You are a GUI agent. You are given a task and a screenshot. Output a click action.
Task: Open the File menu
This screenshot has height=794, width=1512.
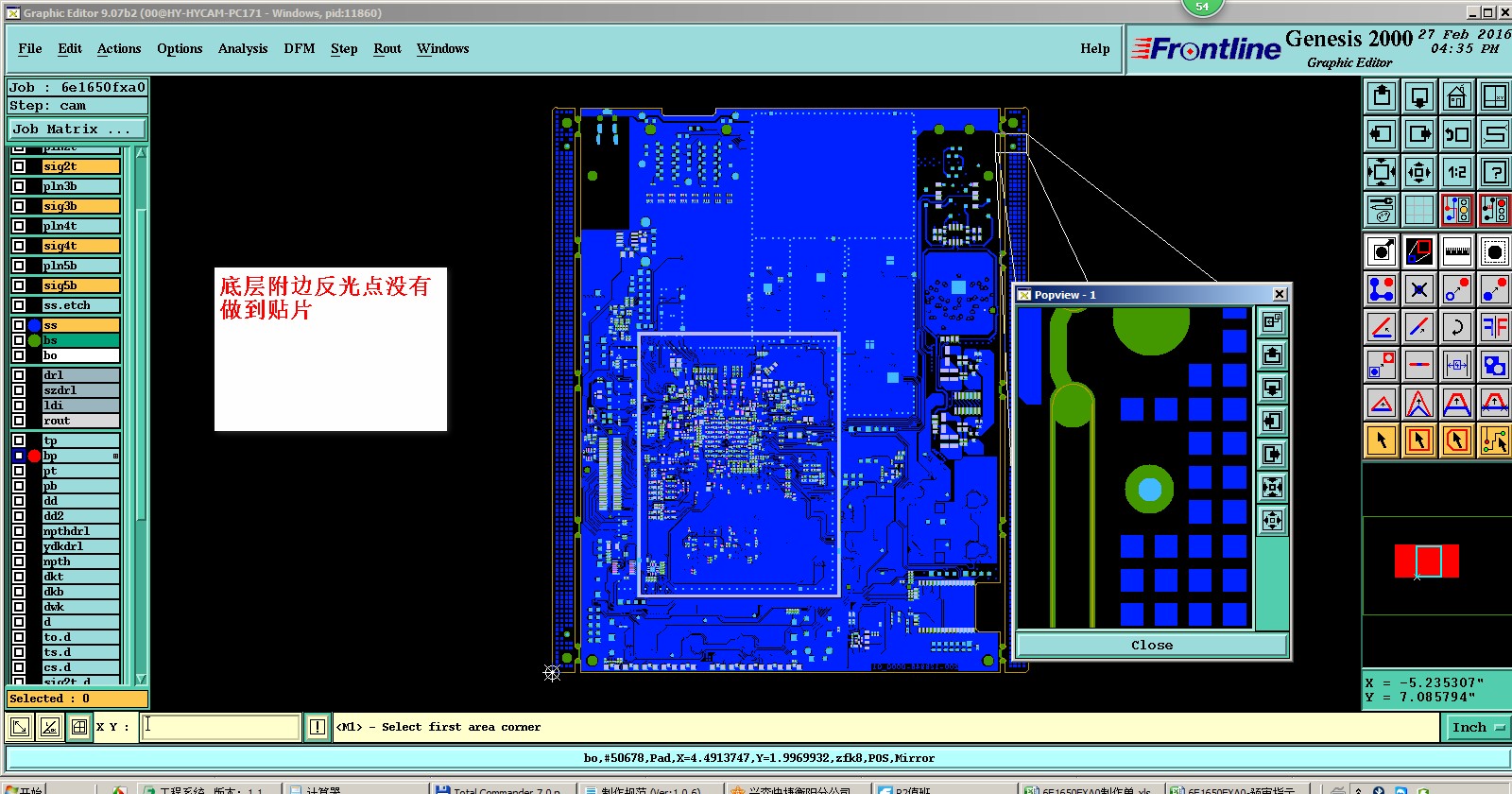pos(30,48)
